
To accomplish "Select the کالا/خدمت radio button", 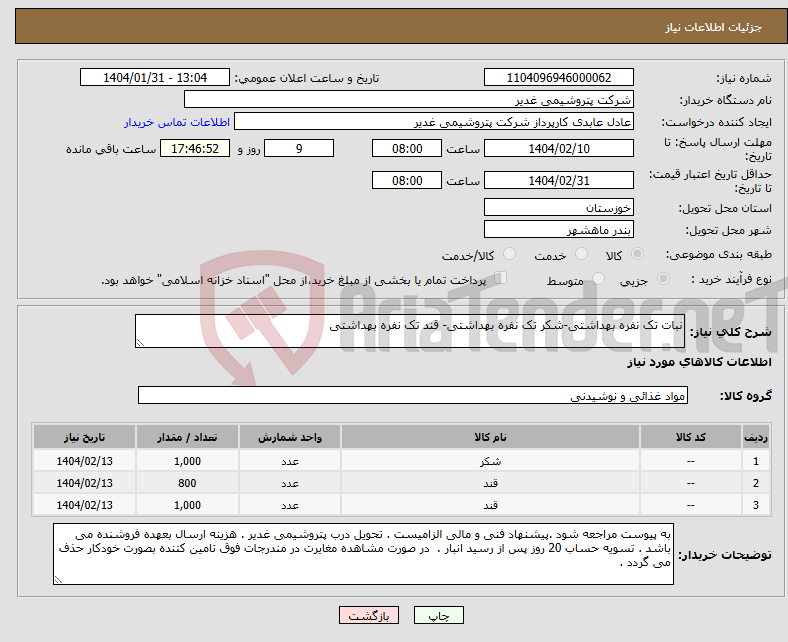I will click(510, 254).
